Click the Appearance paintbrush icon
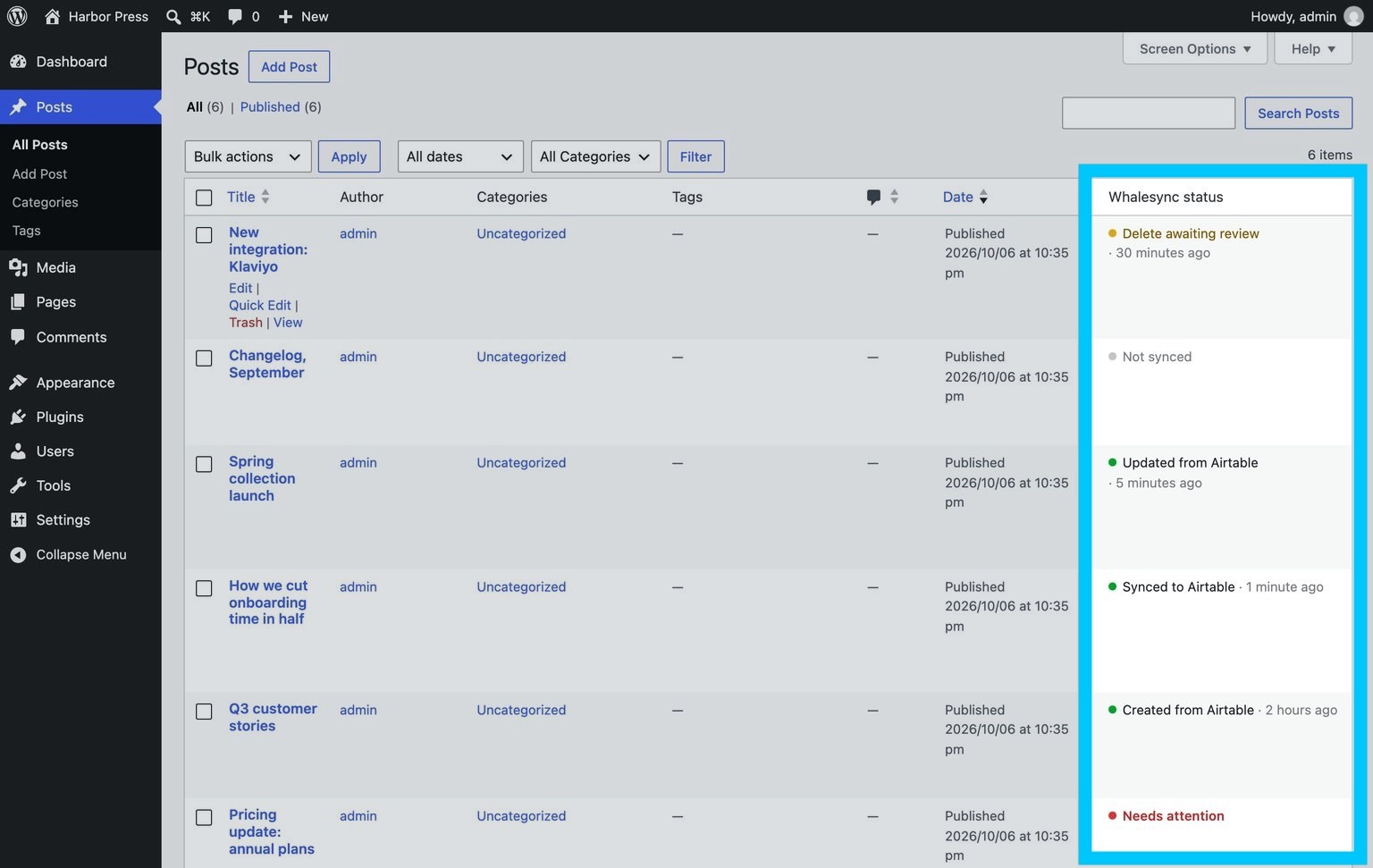The width and height of the screenshot is (1373, 868). click(18, 383)
